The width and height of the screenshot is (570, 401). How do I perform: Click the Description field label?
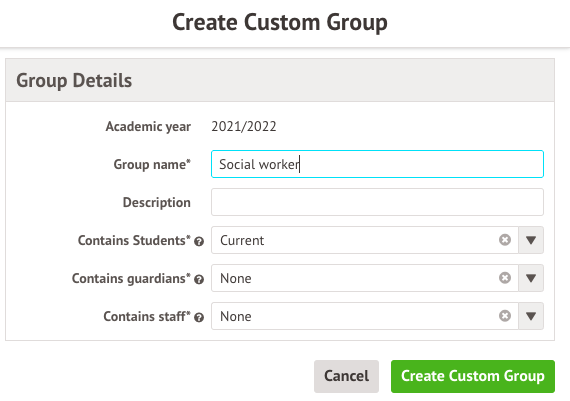157,202
